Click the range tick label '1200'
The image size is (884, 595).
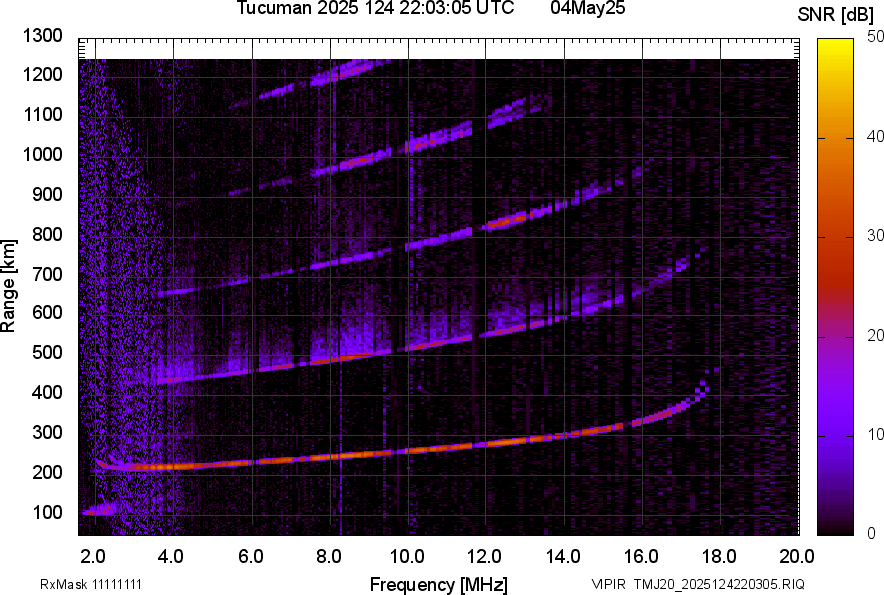click(42, 74)
